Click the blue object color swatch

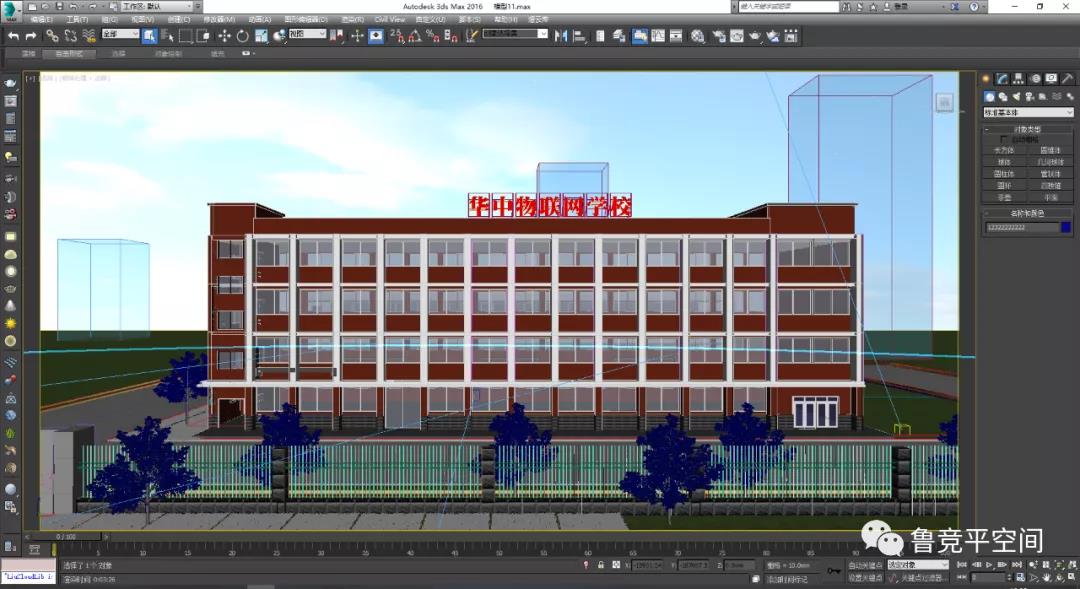[1066, 227]
